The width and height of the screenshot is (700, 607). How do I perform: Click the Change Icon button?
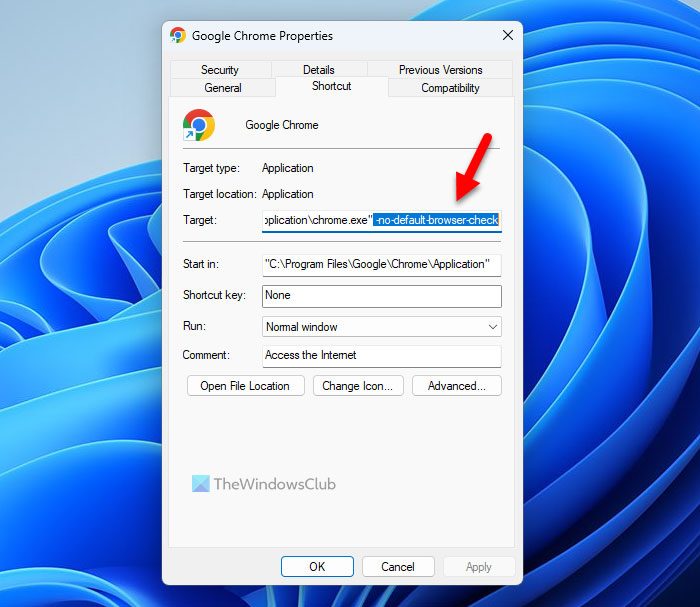(358, 386)
